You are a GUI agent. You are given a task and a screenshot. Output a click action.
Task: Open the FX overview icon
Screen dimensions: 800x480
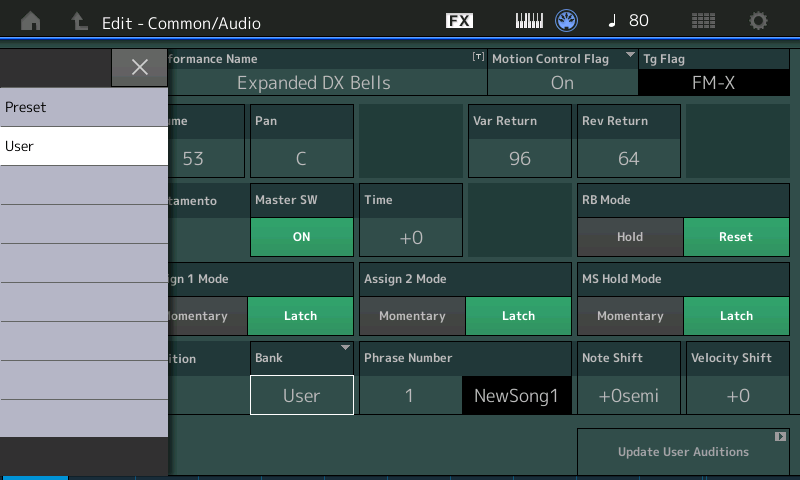click(x=459, y=21)
